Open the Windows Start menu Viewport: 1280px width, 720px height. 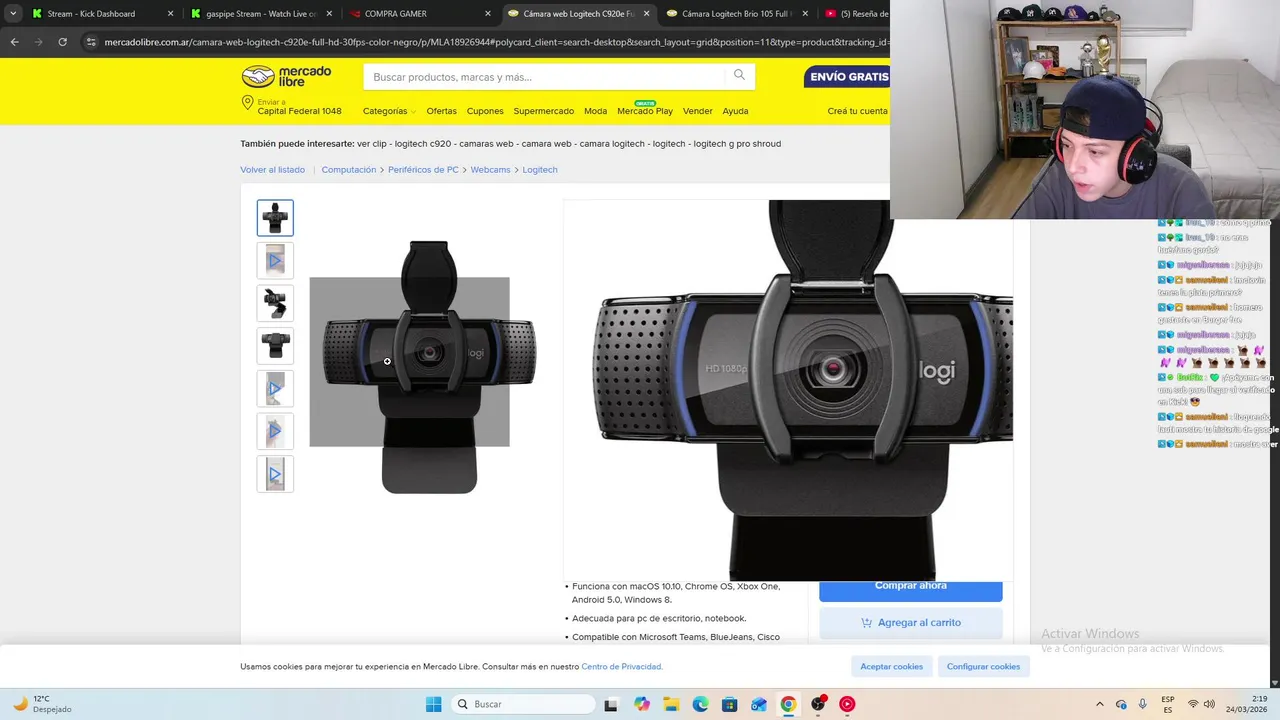pyautogui.click(x=433, y=704)
